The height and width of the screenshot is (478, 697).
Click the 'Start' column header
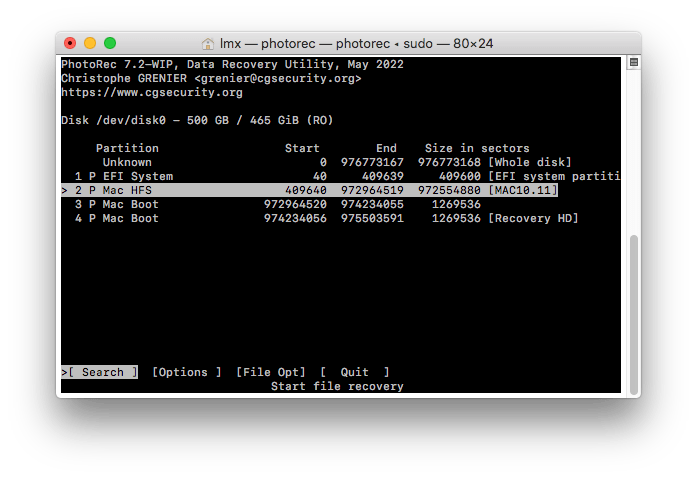(302, 148)
